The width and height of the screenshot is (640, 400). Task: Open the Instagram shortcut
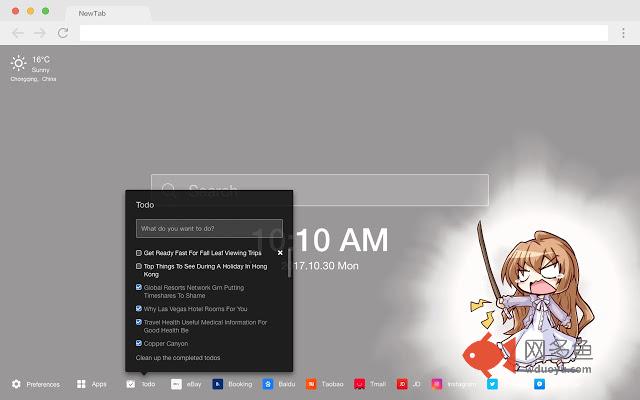click(437, 384)
